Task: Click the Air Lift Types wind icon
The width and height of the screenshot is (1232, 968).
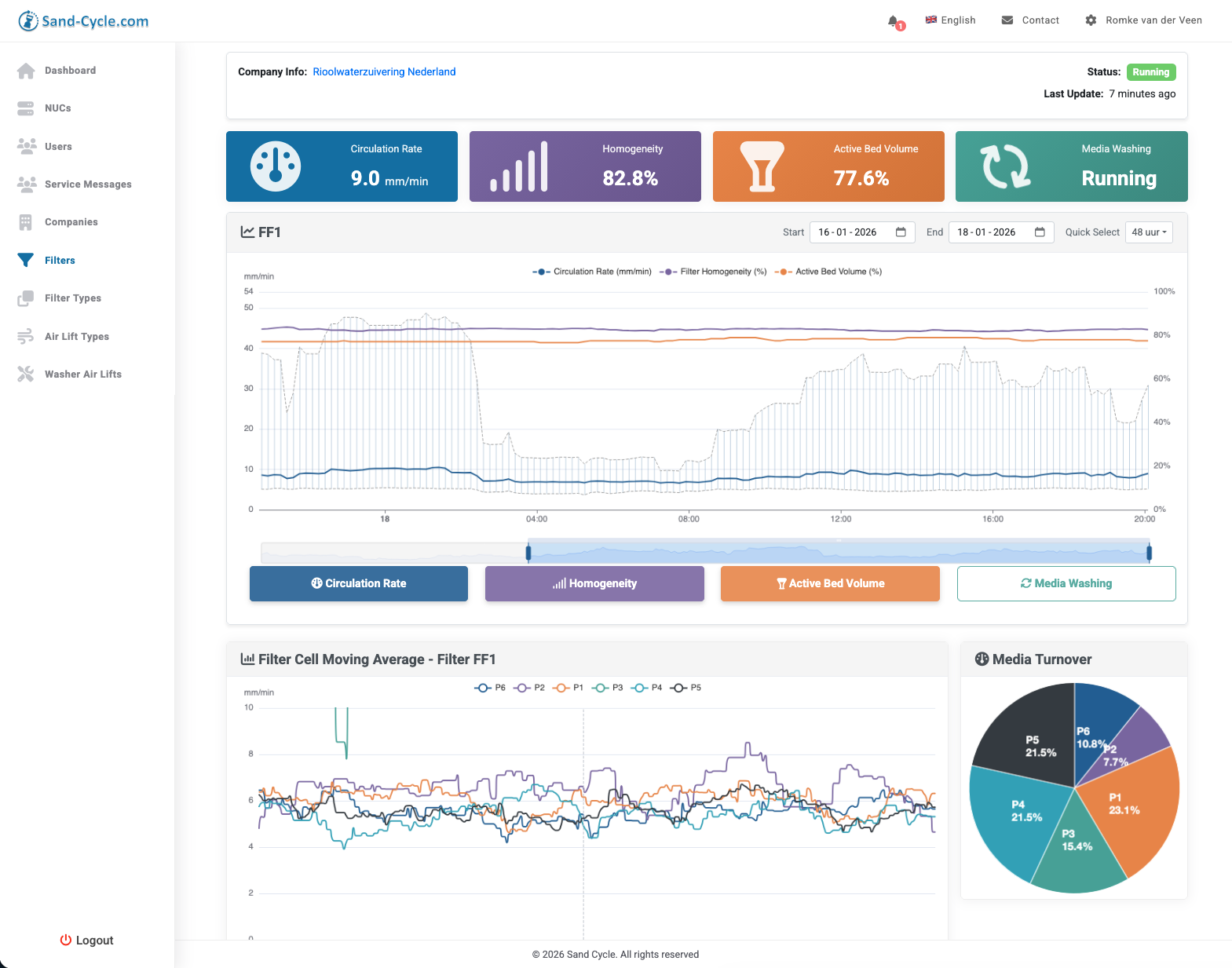Action: tap(26, 337)
